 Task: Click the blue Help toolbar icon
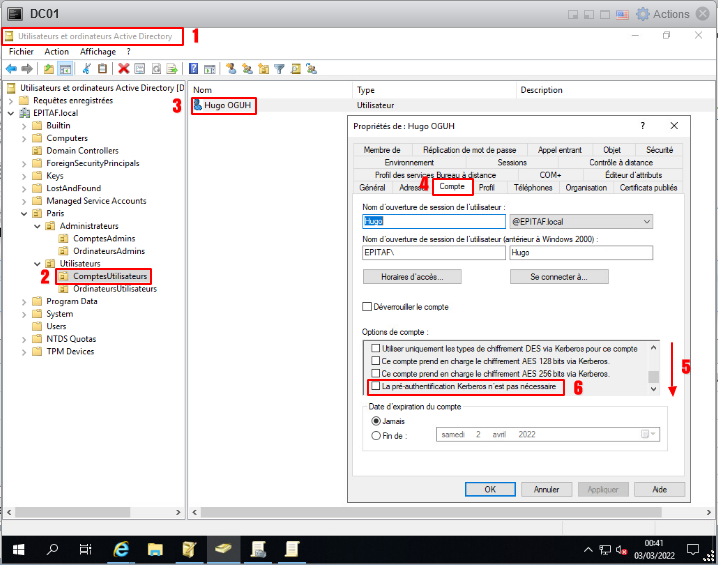coord(193,69)
